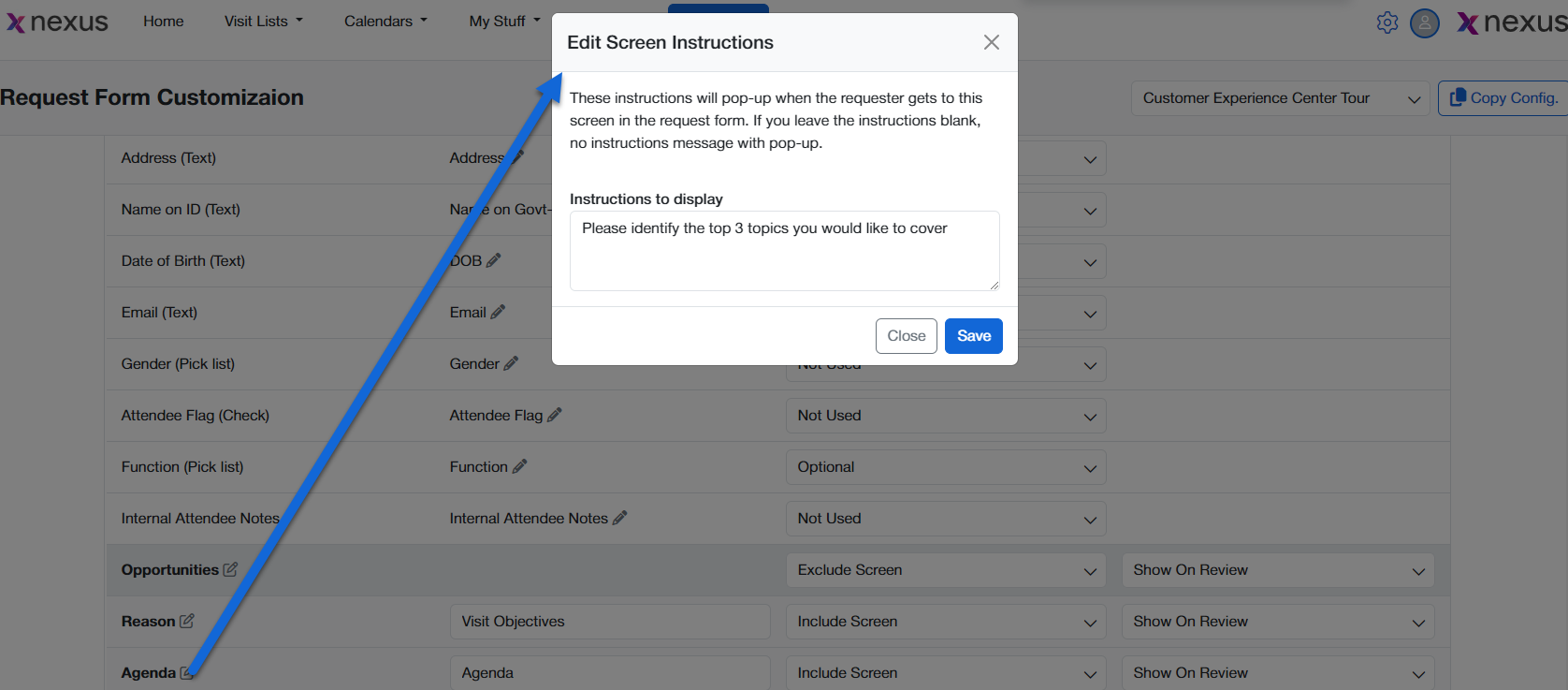Open Internal Attendee Notes Not Used dropdown
The height and width of the screenshot is (690, 1568).
pyautogui.click(x=946, y=519)
